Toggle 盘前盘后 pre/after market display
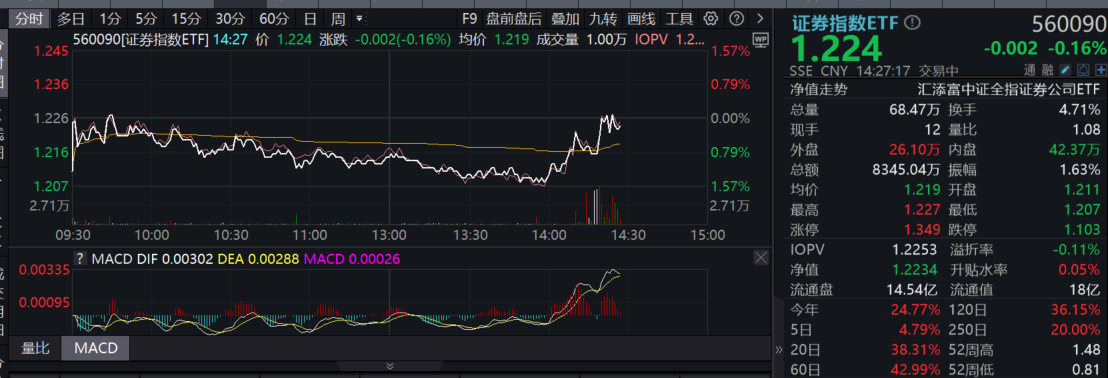The image size is (1108, 378). (x=514, y=18)
